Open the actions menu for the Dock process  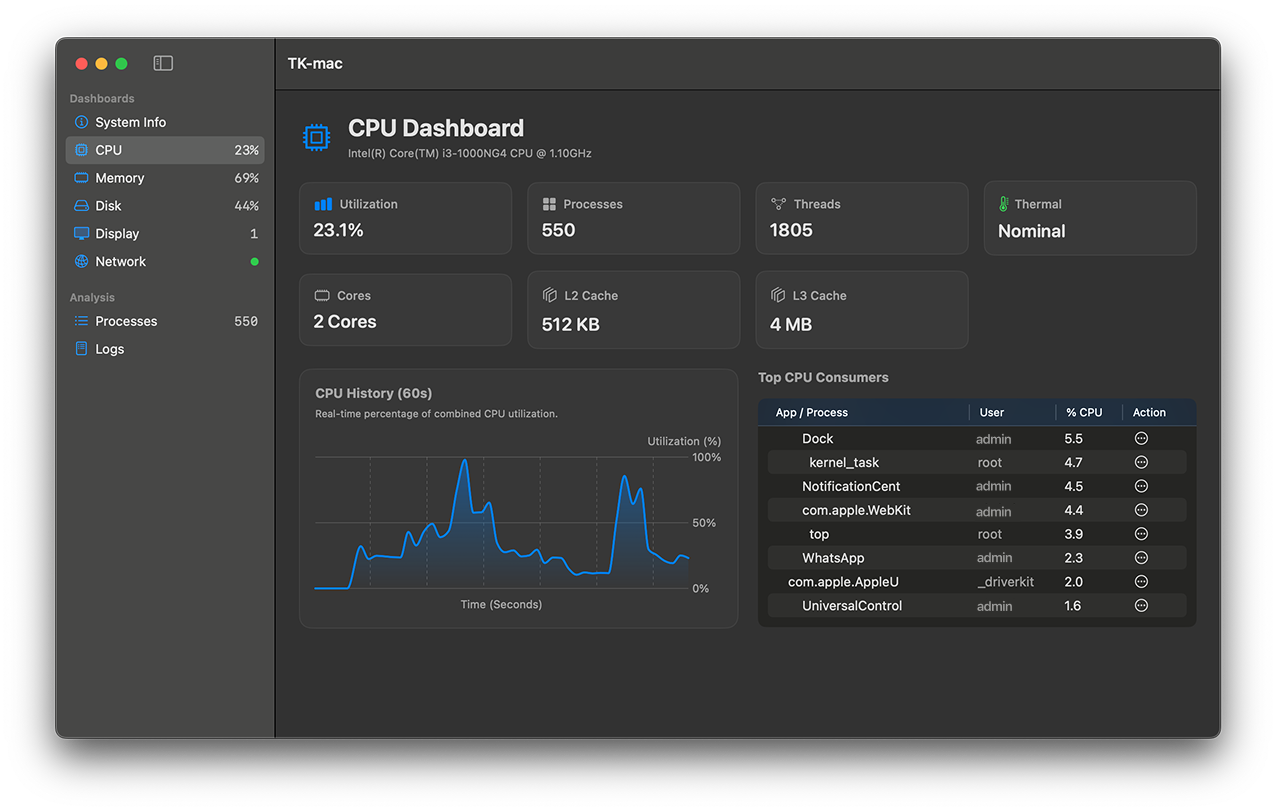(1140, 438)
